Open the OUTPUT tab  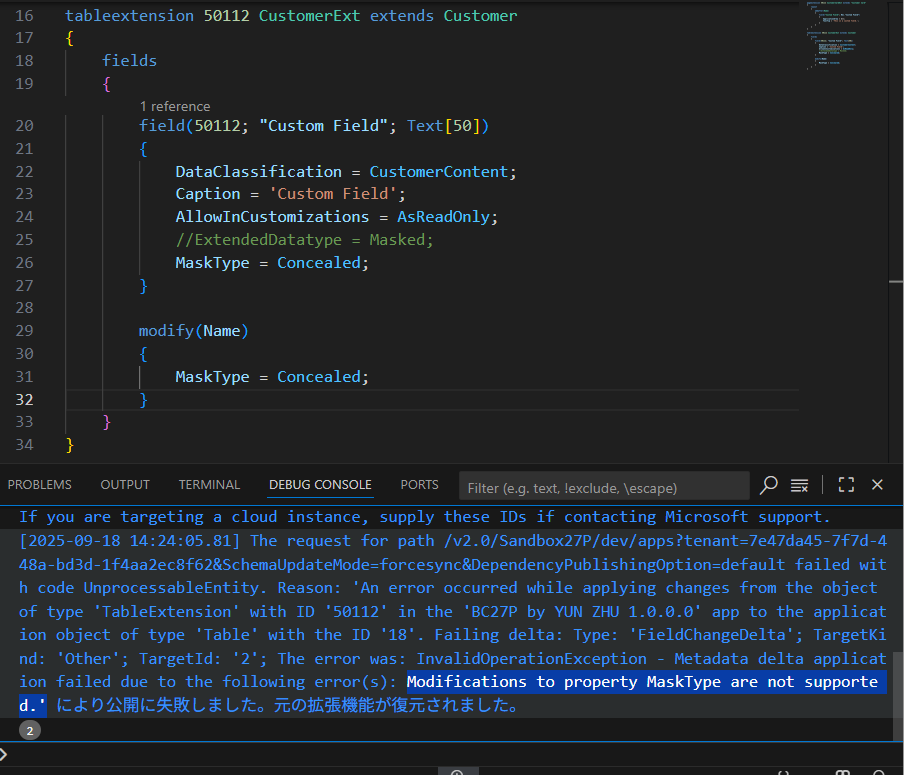tap(125, 485)
